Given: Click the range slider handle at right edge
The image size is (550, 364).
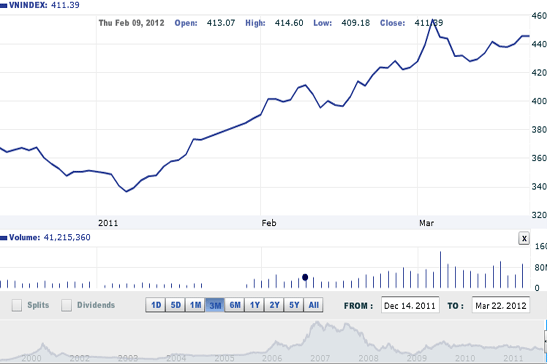Looking at the screenshot, I should 546,340.
